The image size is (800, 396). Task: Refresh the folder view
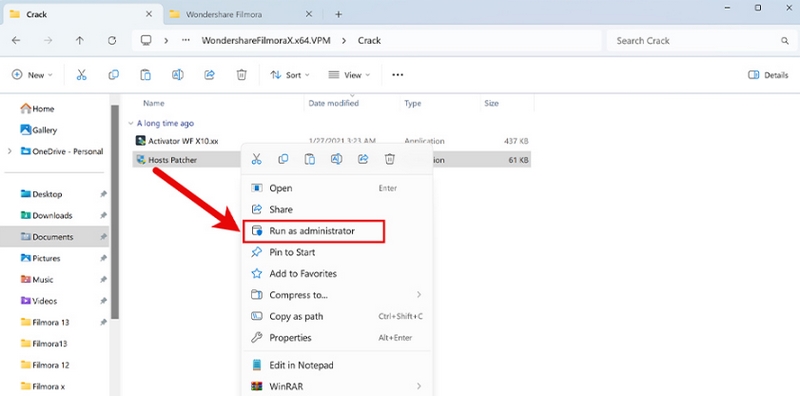[112, 41]
